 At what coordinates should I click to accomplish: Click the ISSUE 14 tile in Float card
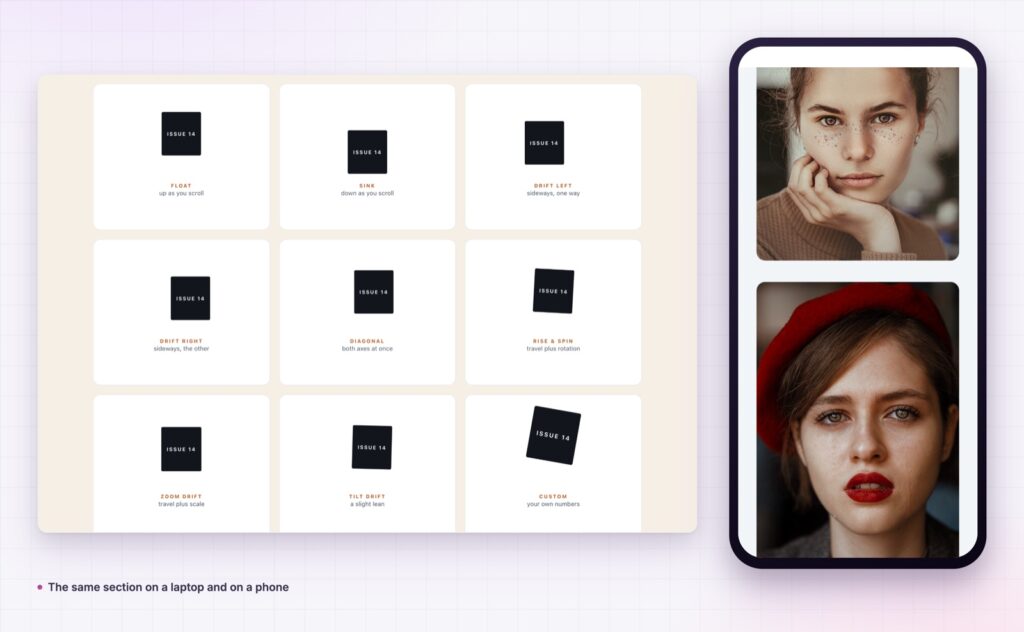click(181, 134)
